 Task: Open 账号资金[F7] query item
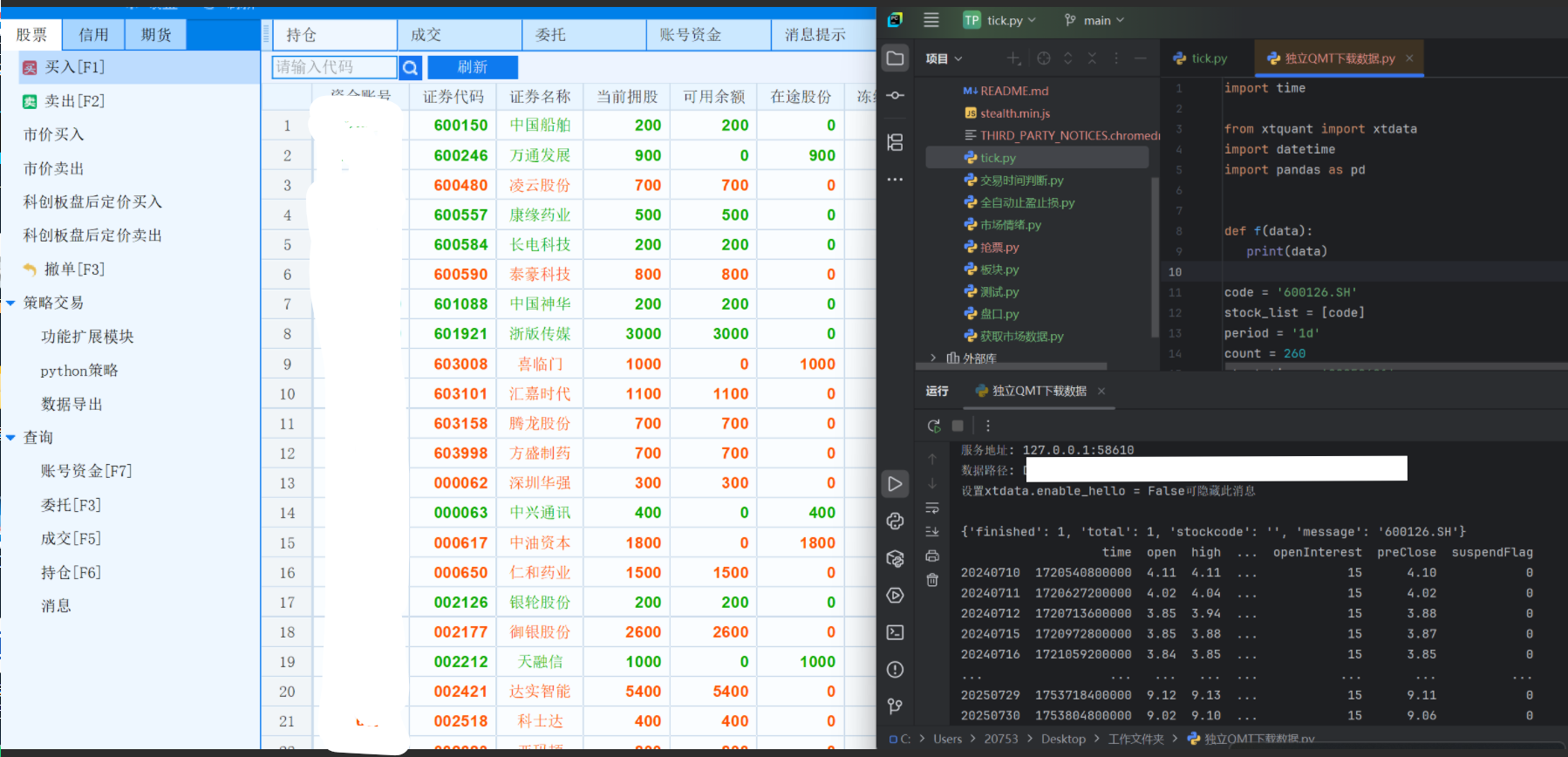coord(85,471)
